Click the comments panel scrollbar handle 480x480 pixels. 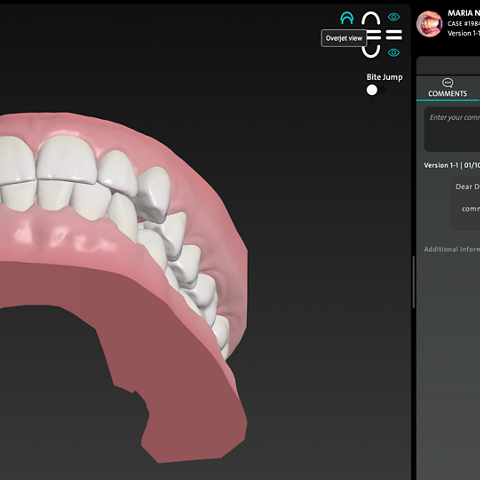tap(414, 282)
